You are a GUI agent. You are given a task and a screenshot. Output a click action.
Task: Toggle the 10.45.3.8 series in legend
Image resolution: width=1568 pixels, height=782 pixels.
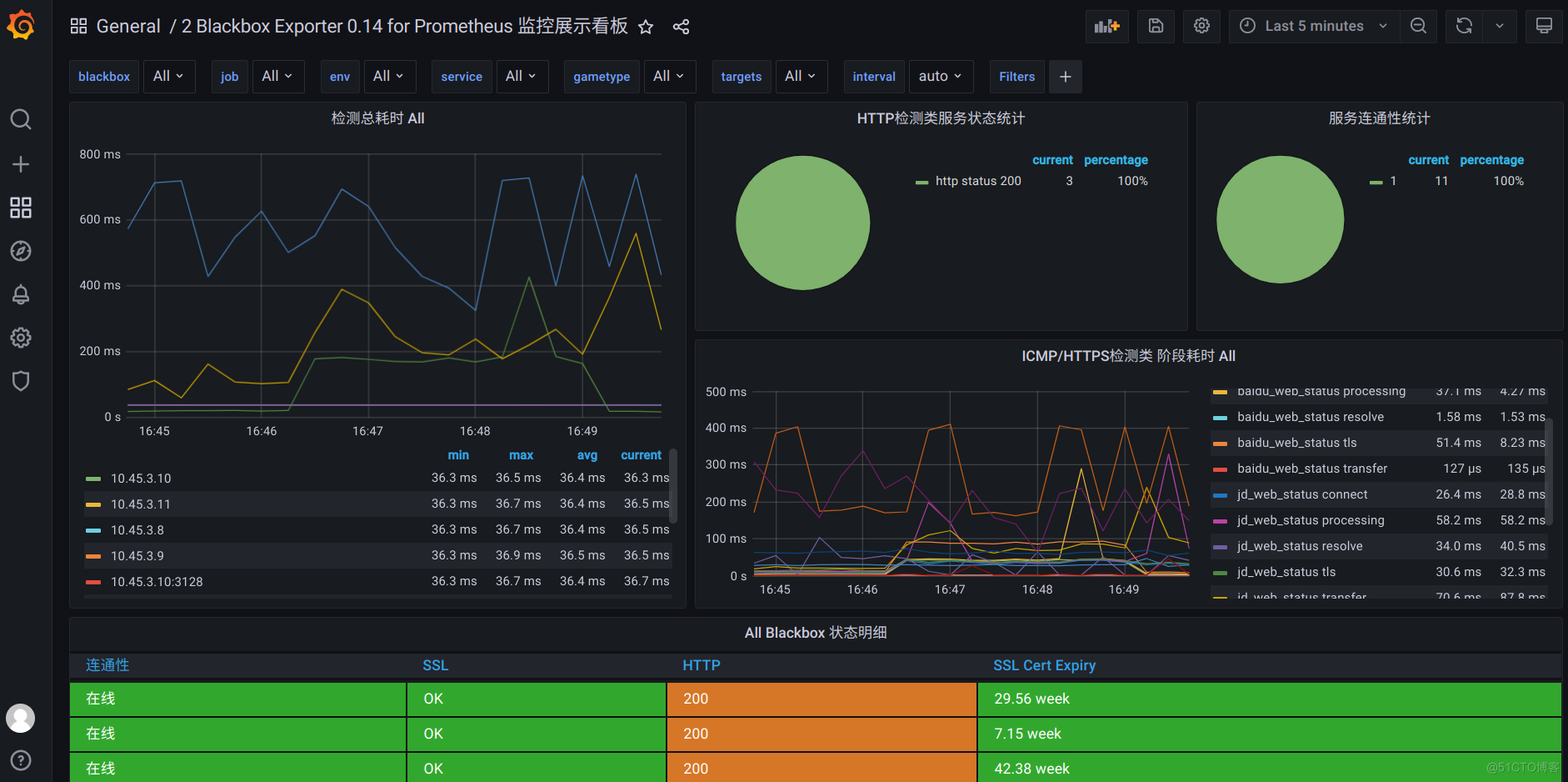[137, 530]
